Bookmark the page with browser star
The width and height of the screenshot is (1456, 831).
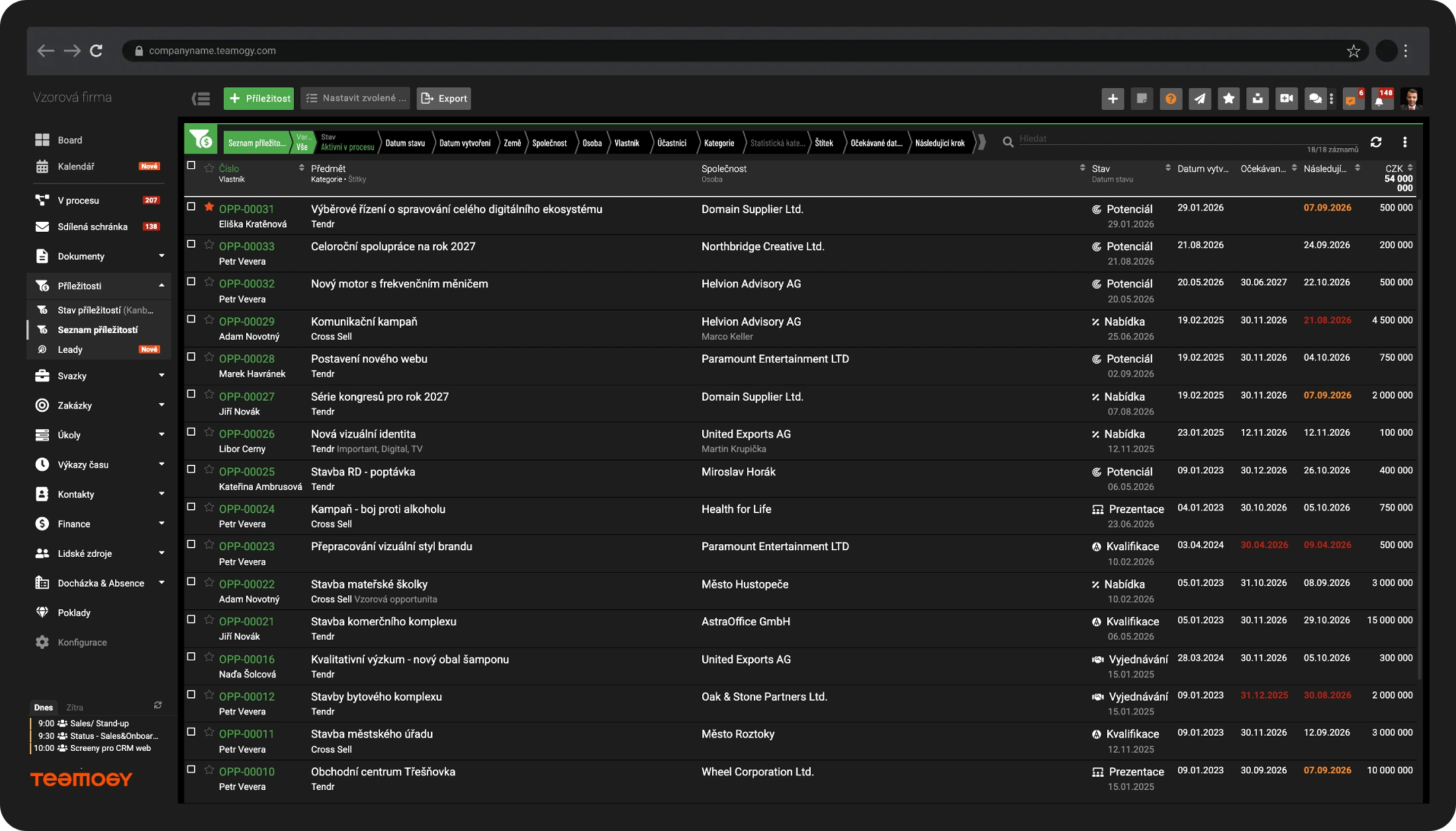(1353, 51)
